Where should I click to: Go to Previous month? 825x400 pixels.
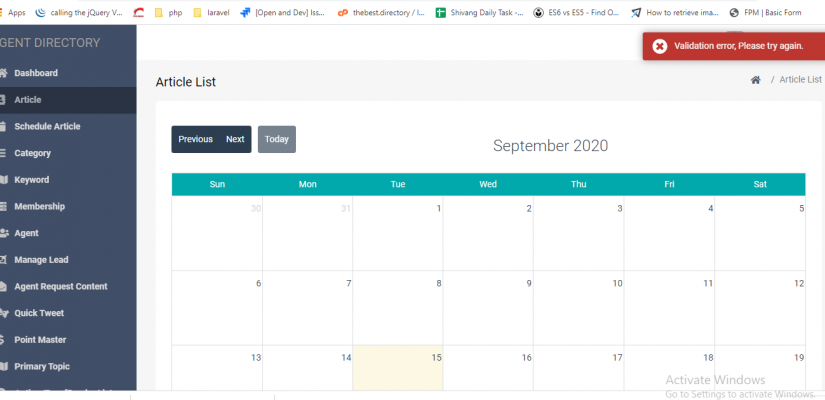coord(195,139)
